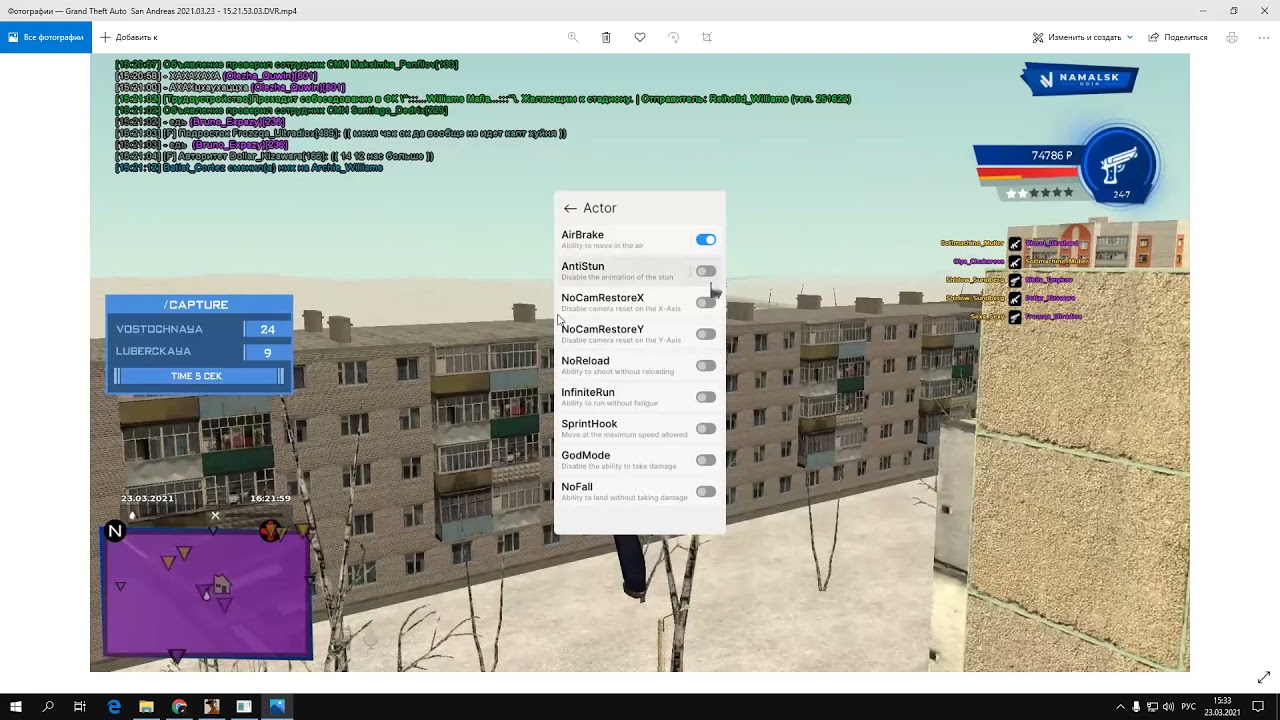Screen dimensions: 1280x720
Task: Open the Windows Start menu
Action: pyautogui.click(x=16, y=706)
